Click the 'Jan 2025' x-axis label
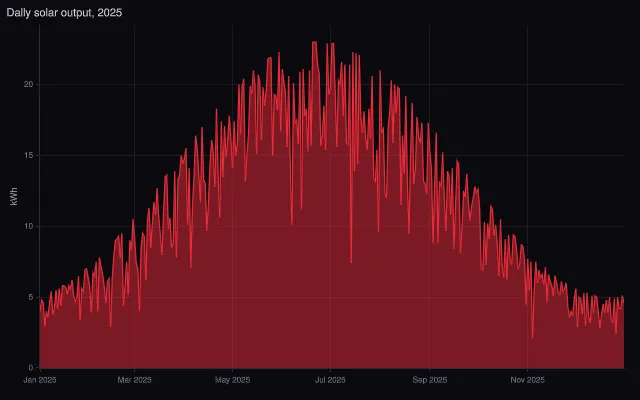640x400 pixels. pyautogui.click(x=40, y=380)
